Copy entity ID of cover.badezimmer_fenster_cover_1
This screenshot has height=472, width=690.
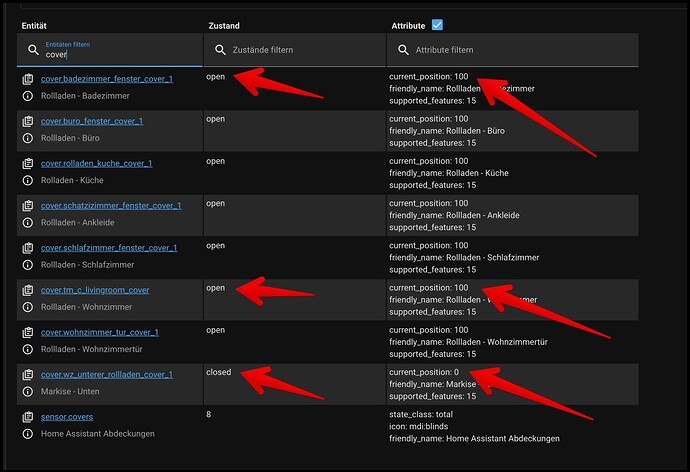pos(28,79)
